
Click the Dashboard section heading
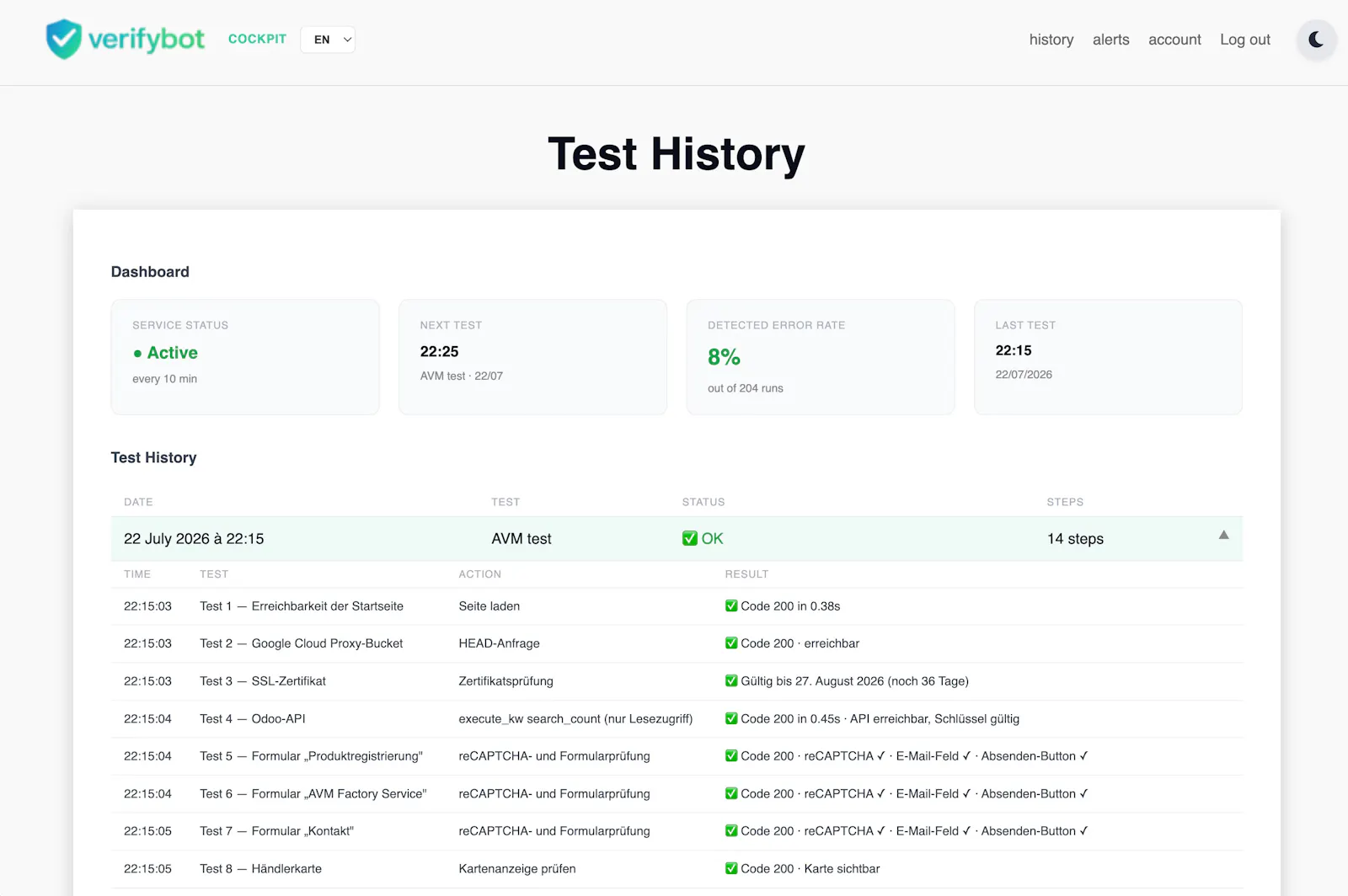(150, 272)
